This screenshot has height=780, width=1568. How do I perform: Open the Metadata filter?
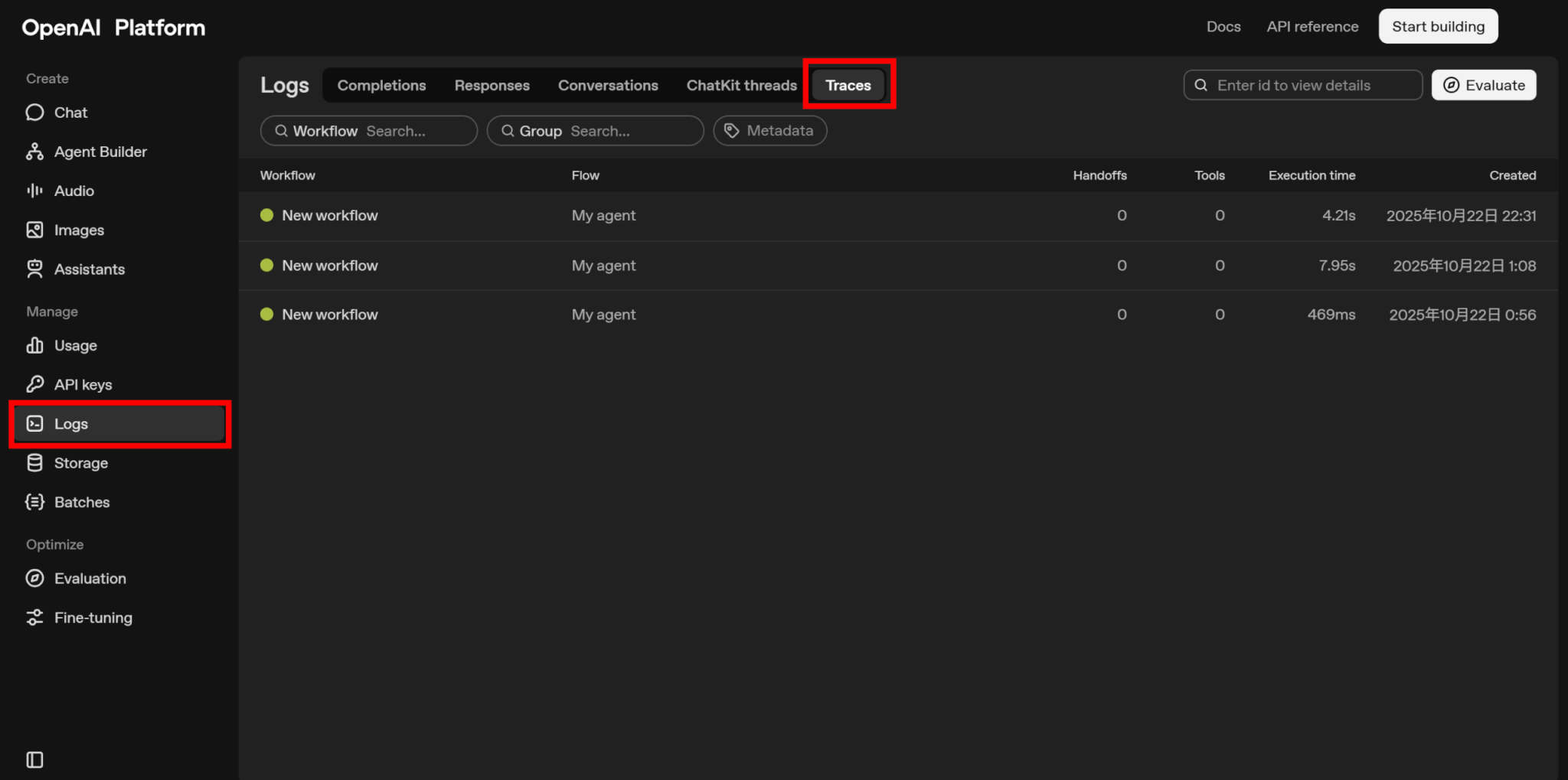(769, 131)
